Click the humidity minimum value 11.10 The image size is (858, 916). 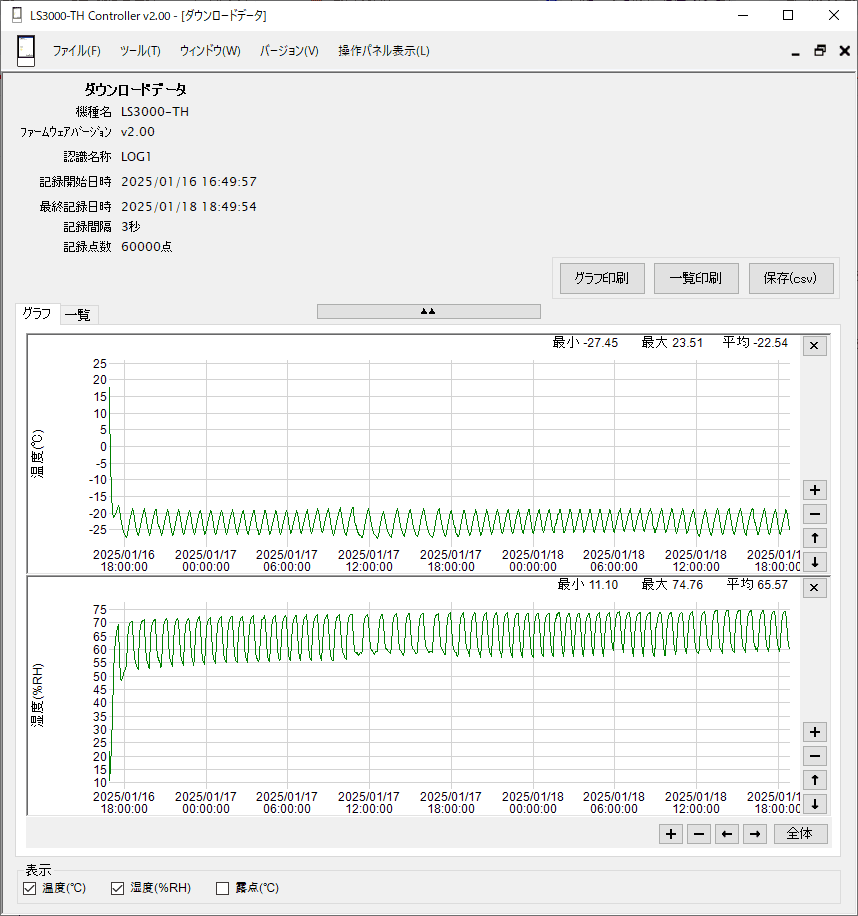603,584
